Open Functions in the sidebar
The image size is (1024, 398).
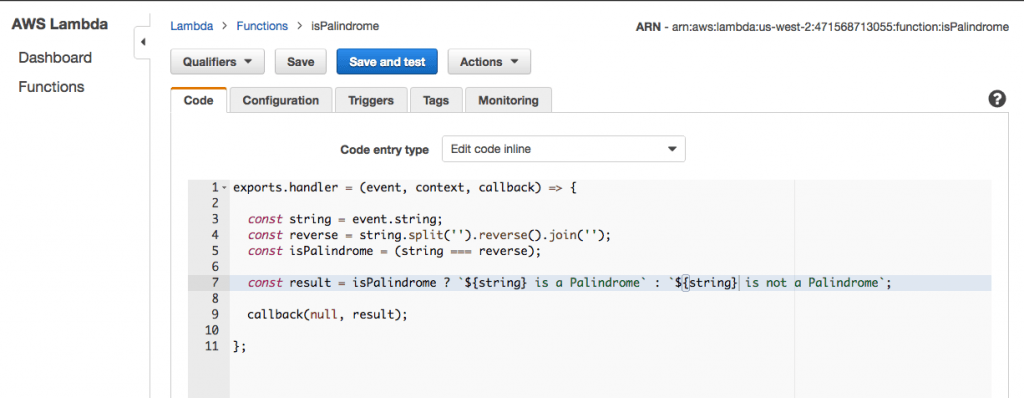pos(51,87)
